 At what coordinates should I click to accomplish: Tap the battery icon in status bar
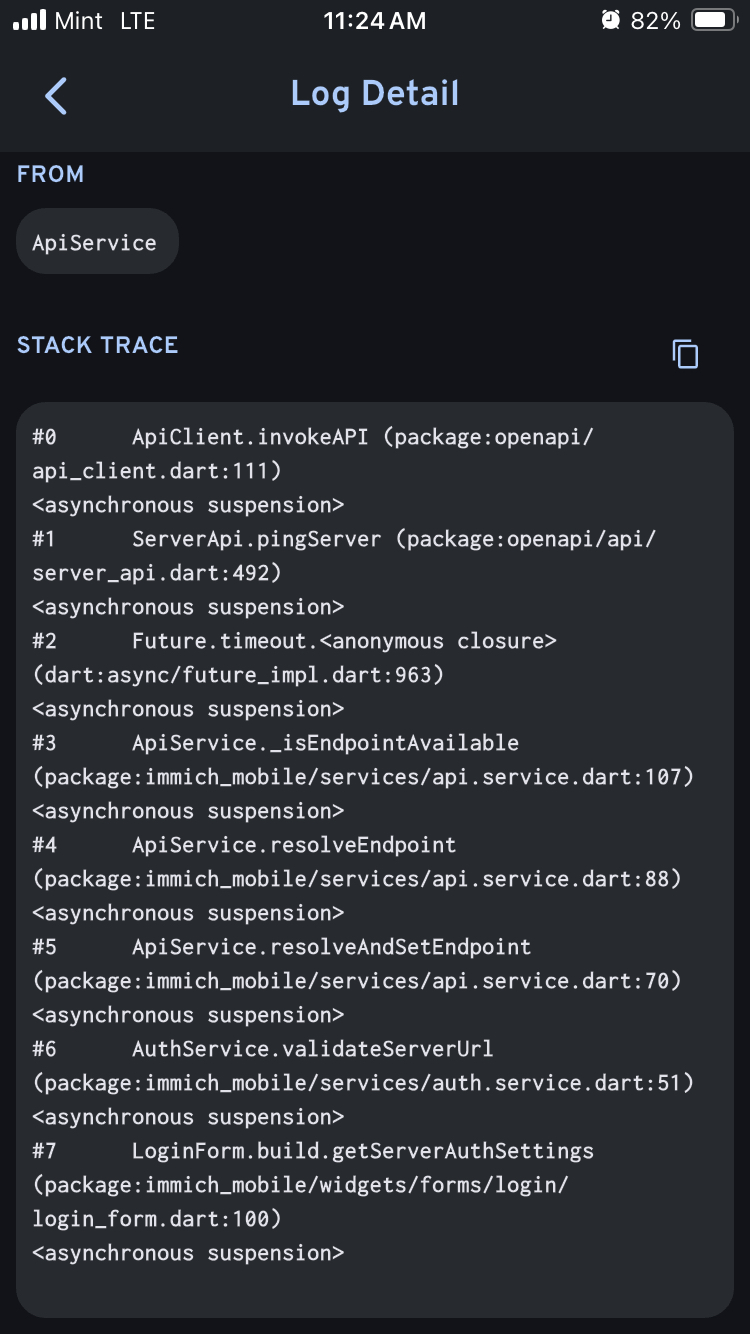714,21
